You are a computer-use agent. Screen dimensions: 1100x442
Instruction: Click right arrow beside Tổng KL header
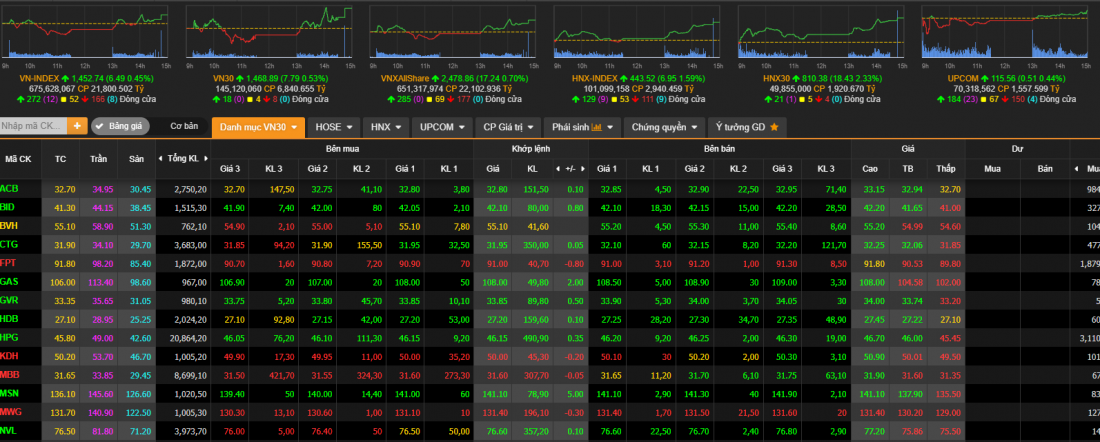tap(207, 158)
